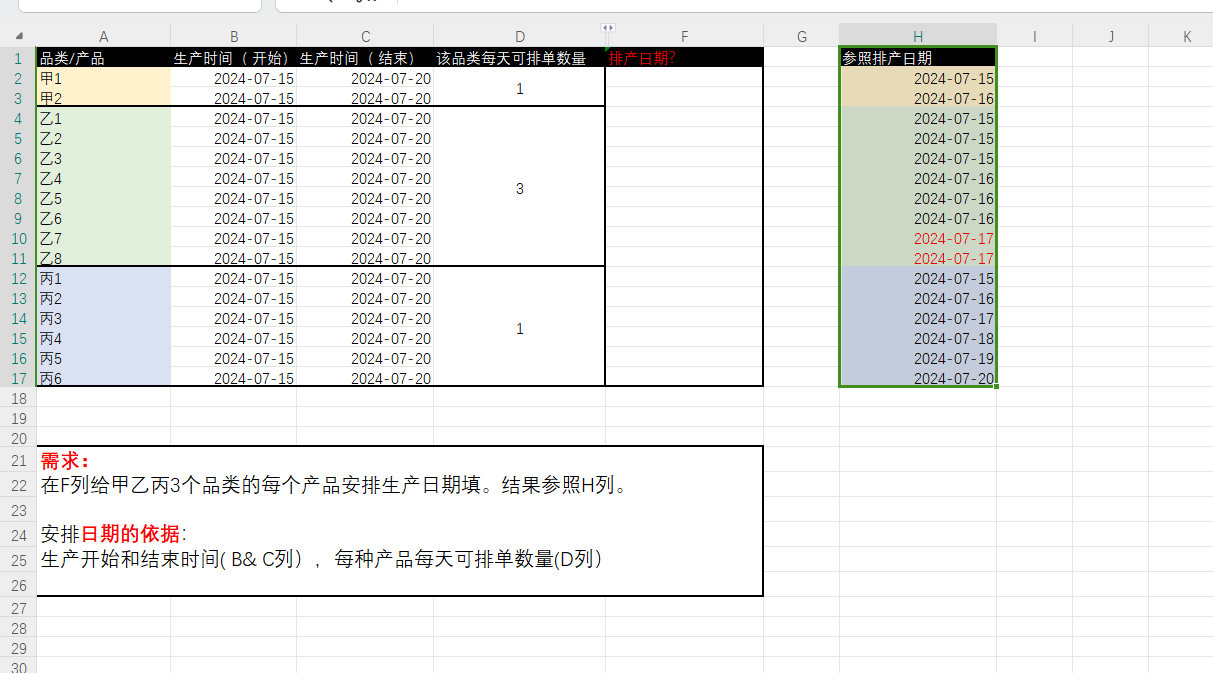Select column B header
The width and height of the screenshot is (1213, 673).
[234, 36]
